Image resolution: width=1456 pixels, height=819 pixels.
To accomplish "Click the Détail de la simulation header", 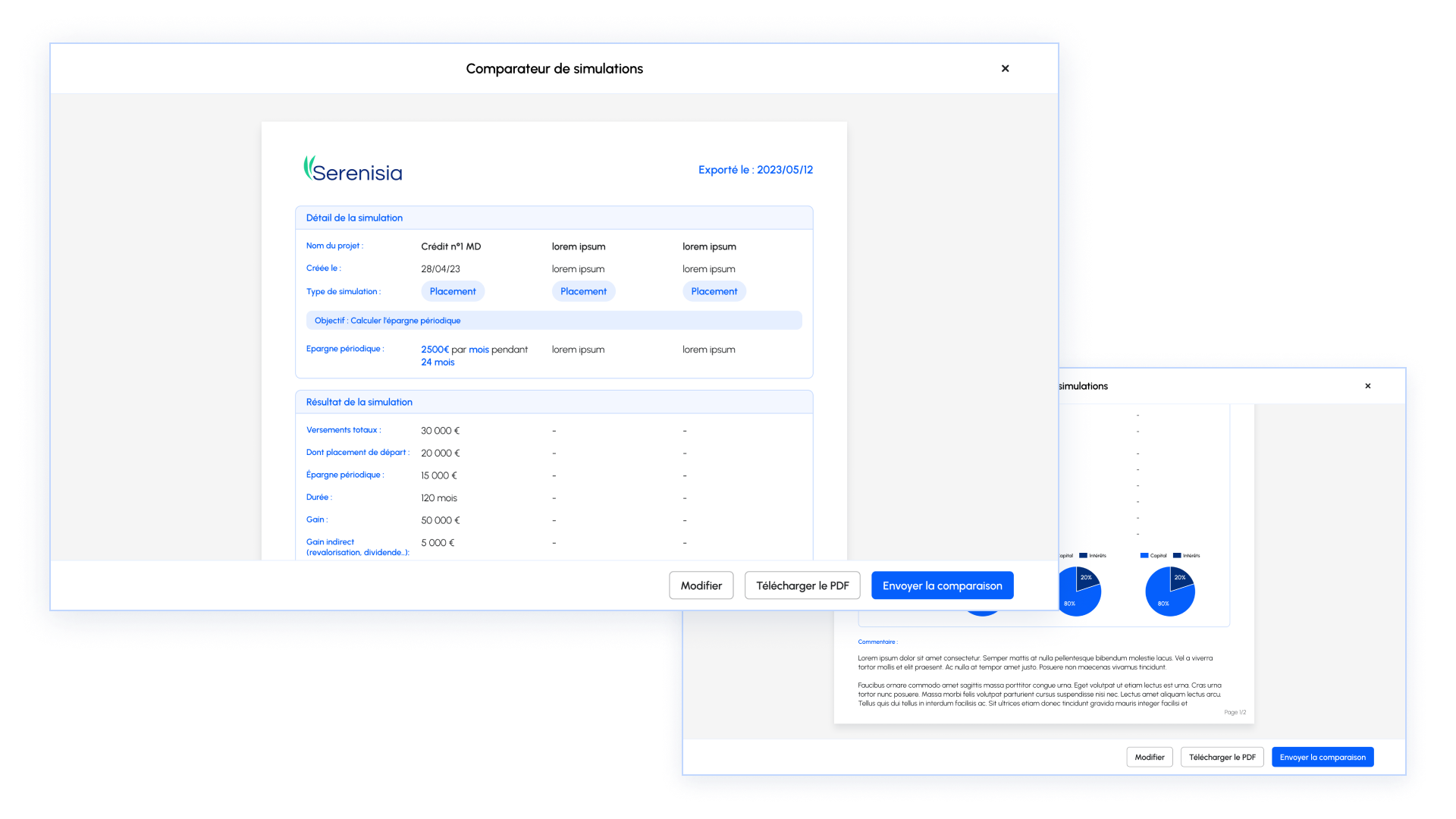I will click(x=554, y=218).
